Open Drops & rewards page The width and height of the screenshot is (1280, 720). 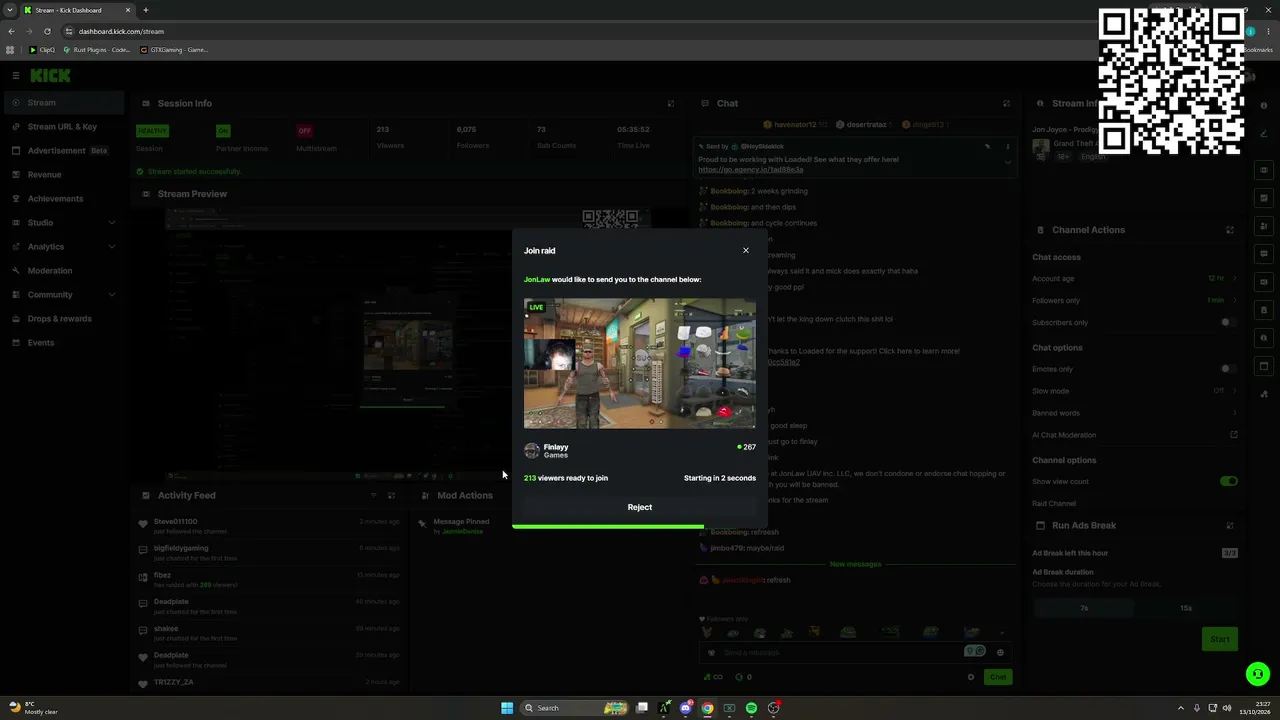pos(64,319)
